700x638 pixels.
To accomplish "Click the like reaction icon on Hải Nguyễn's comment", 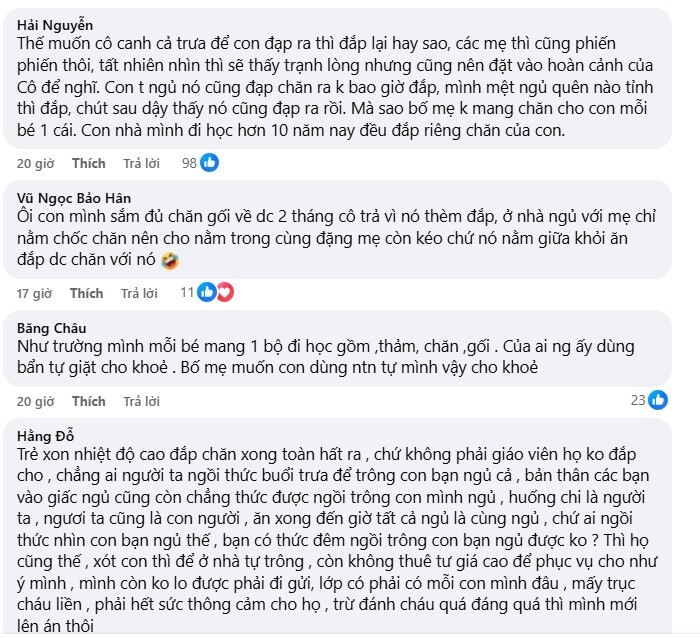I will coord(209,162).
